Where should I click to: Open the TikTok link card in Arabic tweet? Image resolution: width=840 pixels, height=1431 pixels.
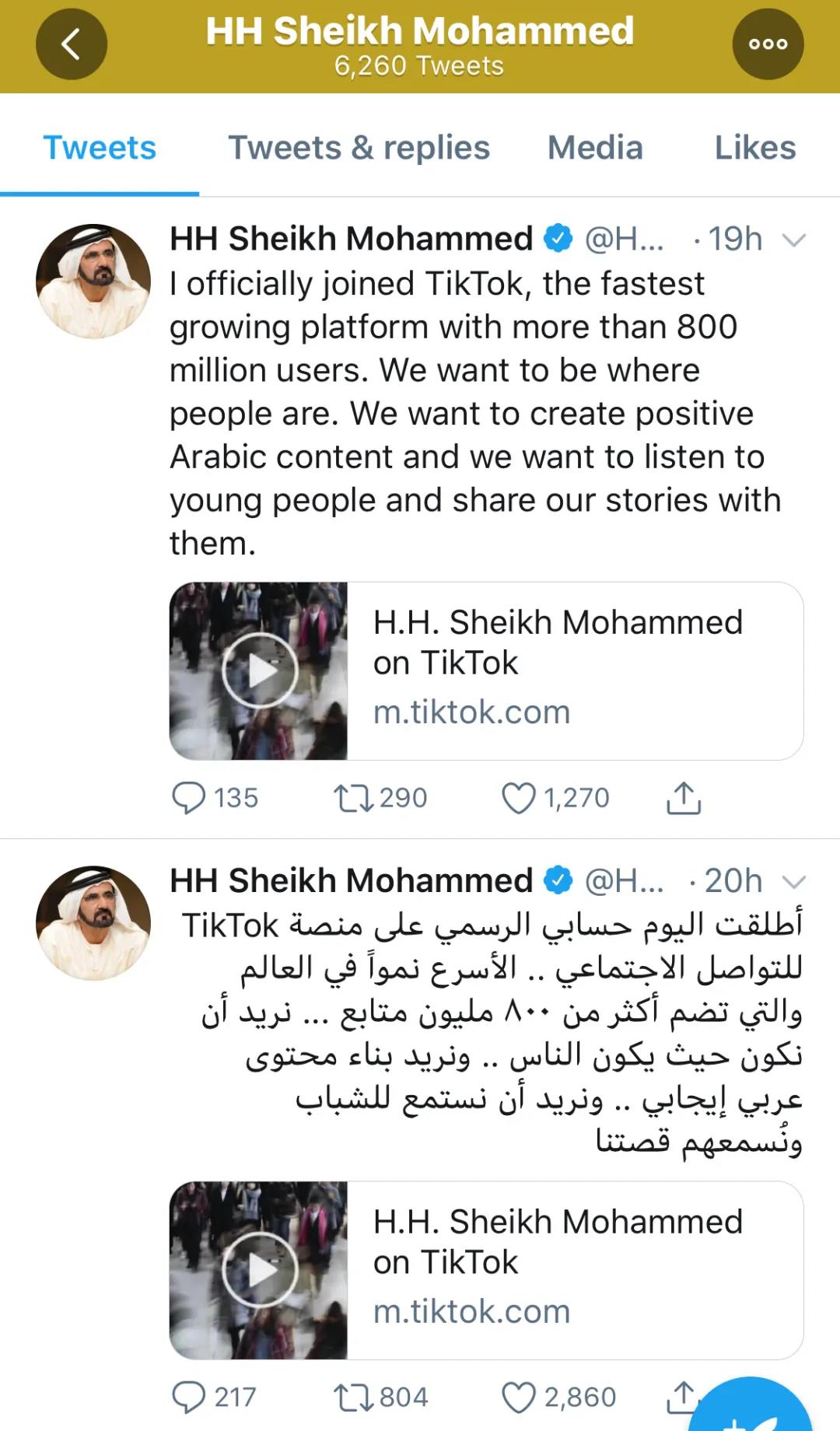pyautogui.click(x=486, y=1270)
